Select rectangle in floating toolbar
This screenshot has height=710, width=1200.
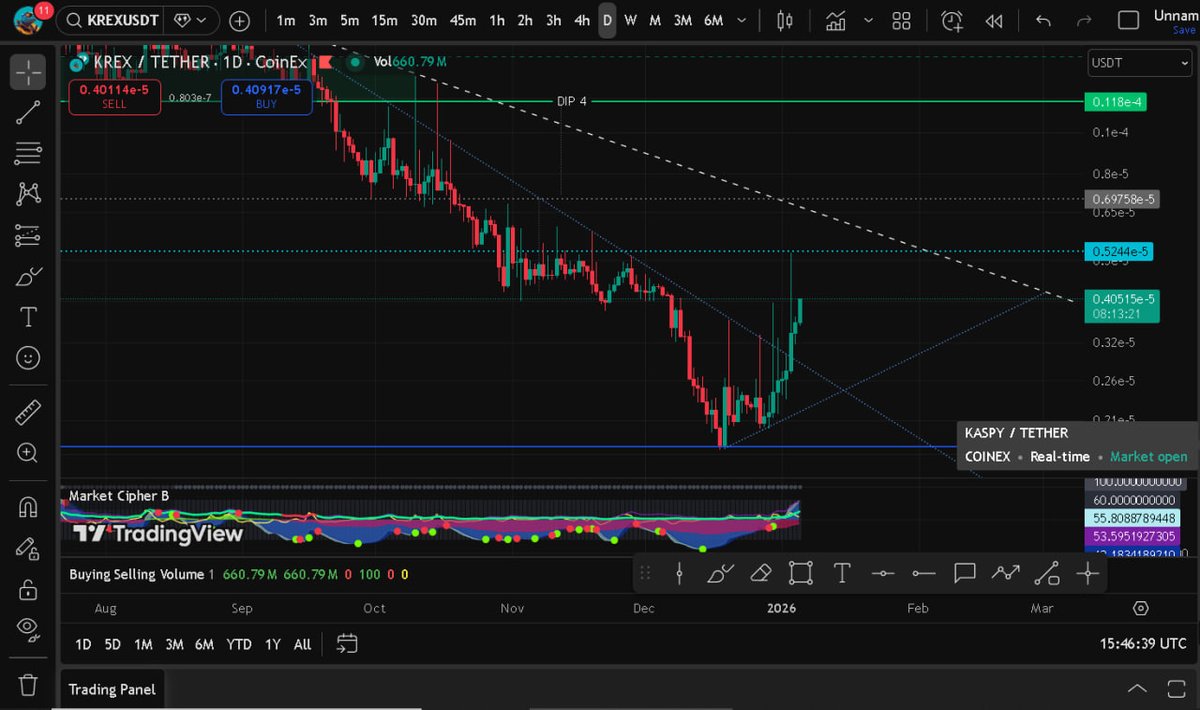(x=800, y=573)
